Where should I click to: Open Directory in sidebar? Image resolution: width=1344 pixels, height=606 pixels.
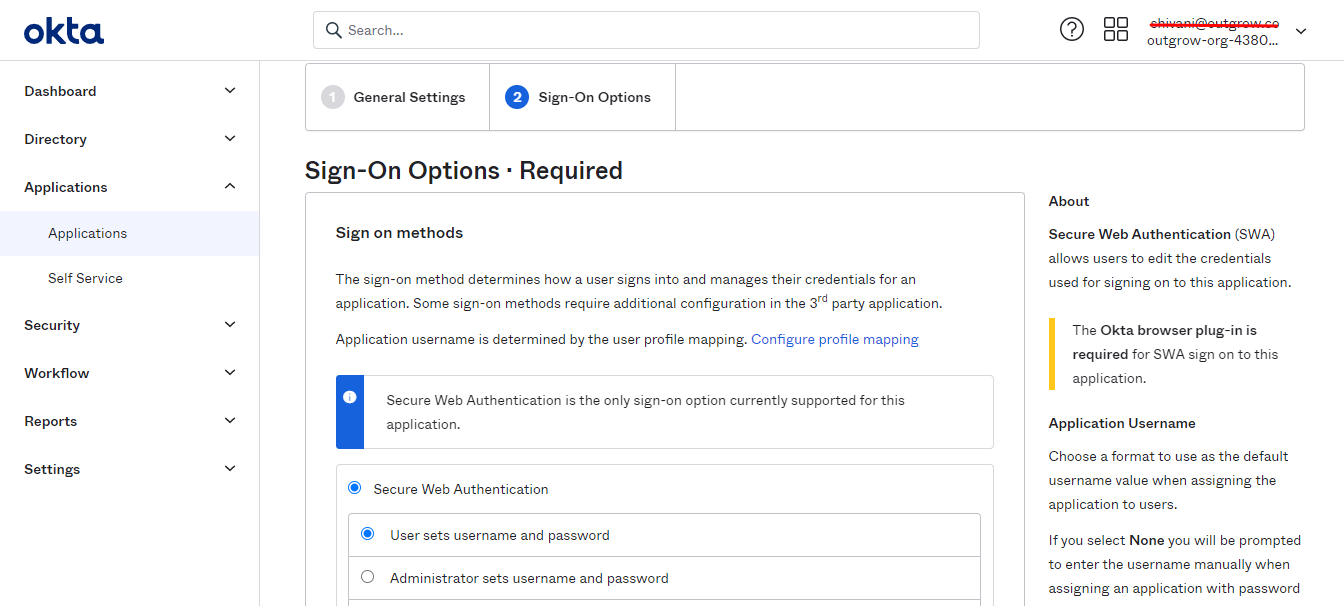pos(55,139)
